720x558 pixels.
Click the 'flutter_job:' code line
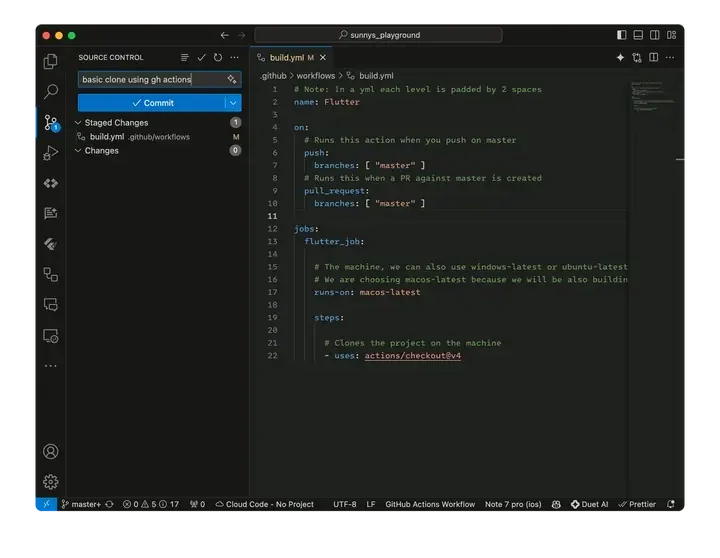tap(334, 242)
